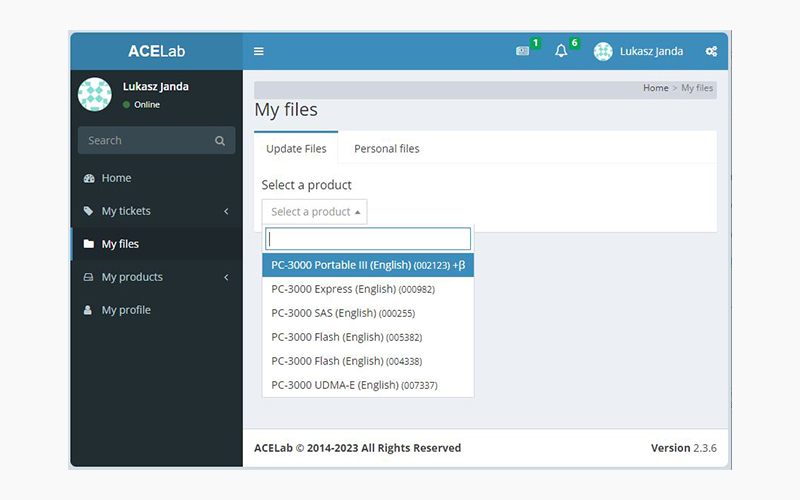This screenshot has width=800, height=500.
Task: Click the Home breadcrumb link
Action: (x=656, y=88)
